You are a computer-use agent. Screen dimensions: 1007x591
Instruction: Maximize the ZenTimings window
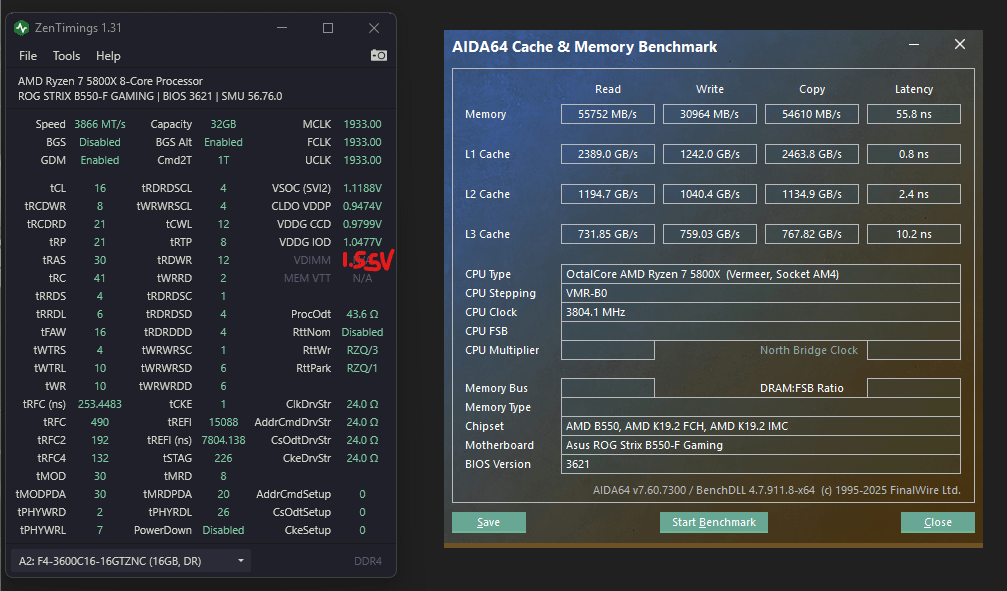click(x=328, y=28)
